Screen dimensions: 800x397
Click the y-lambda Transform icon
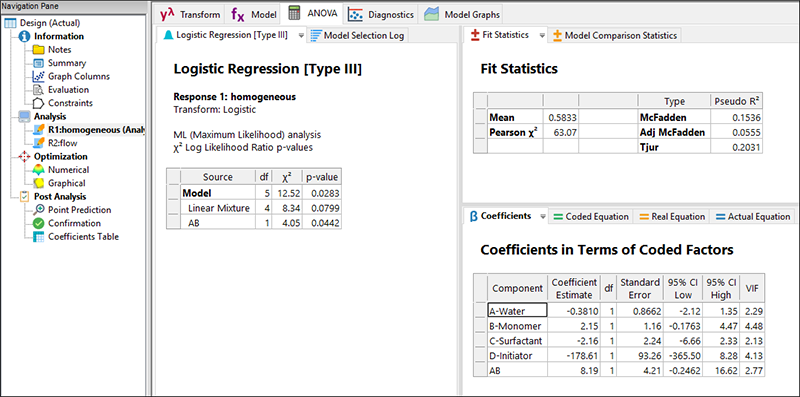pyautogui.click(x=167, y=14)
